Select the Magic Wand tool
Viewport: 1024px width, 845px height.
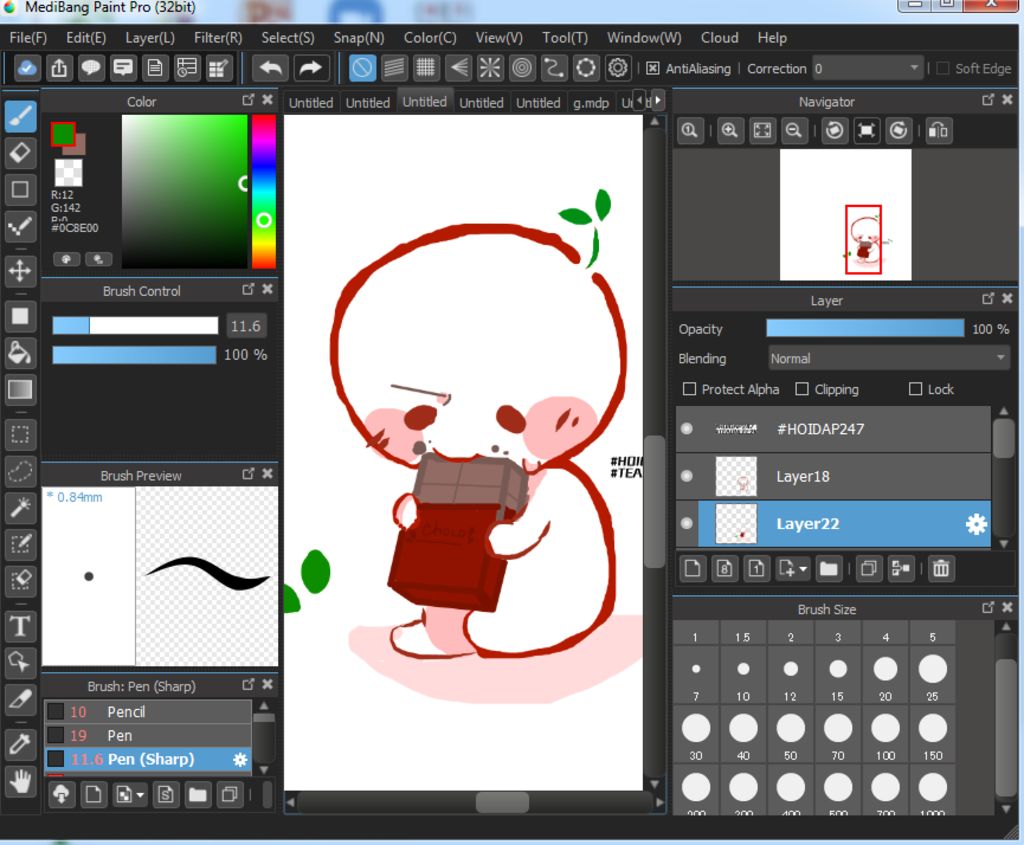coord(20,507)
